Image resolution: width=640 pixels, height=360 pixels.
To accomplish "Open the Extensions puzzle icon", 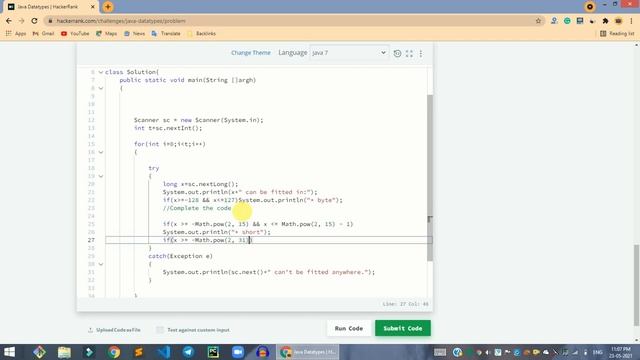I will tap(605, 20).
